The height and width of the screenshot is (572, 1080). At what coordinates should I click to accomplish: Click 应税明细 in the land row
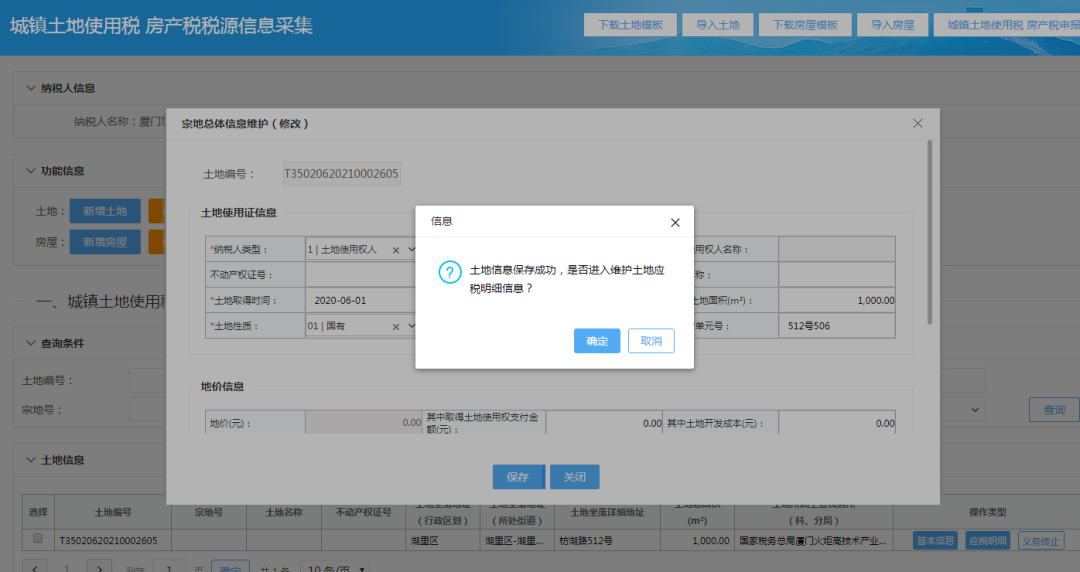point(988,541)
